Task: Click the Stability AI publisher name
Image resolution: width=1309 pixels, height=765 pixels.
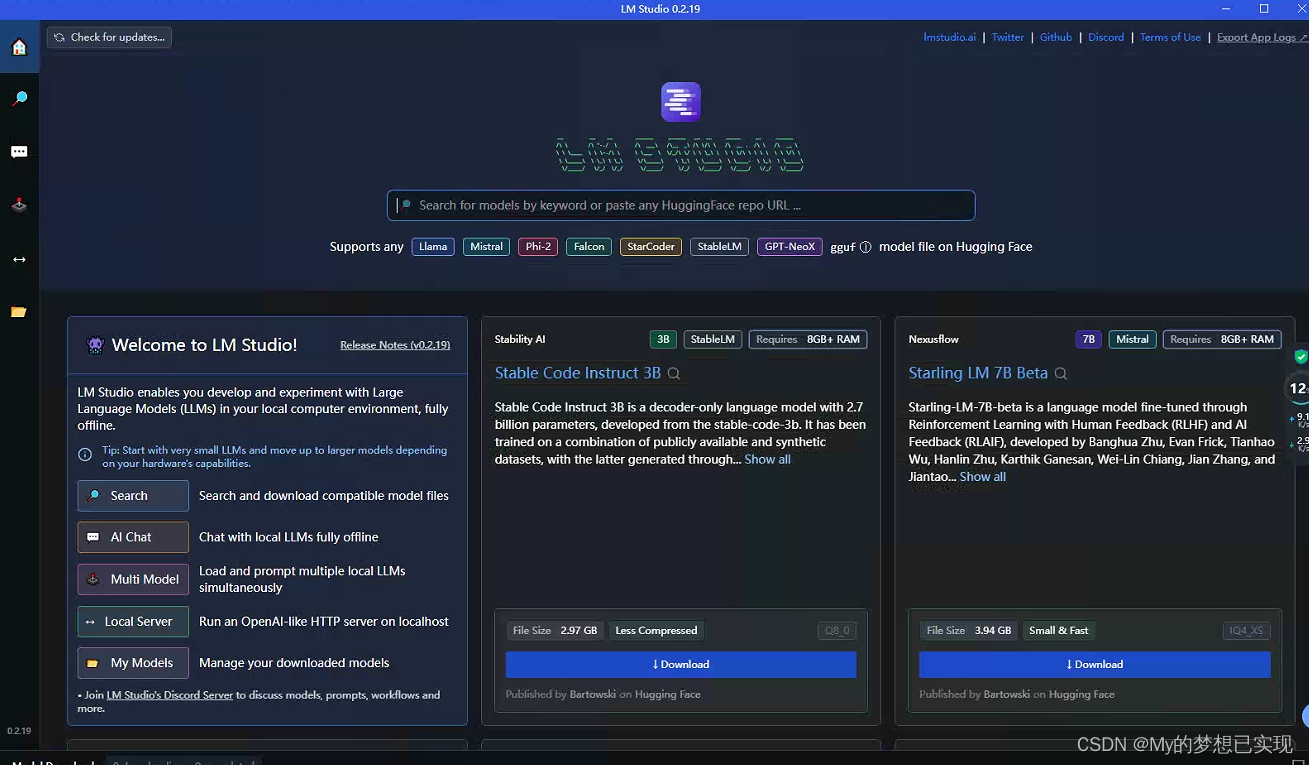Action: pyautogui.click(x=520, y=340)
